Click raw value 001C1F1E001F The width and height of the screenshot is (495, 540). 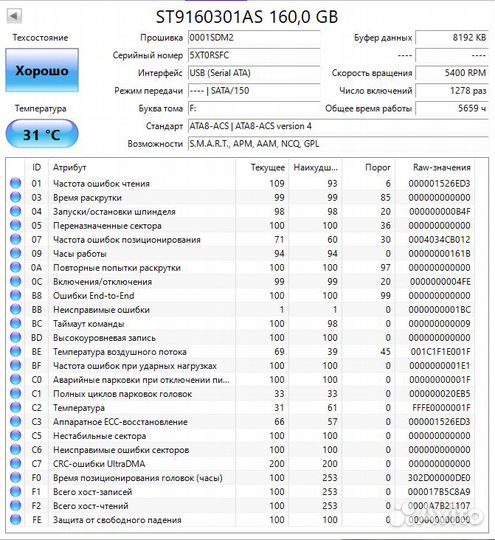tap(441, 352)
